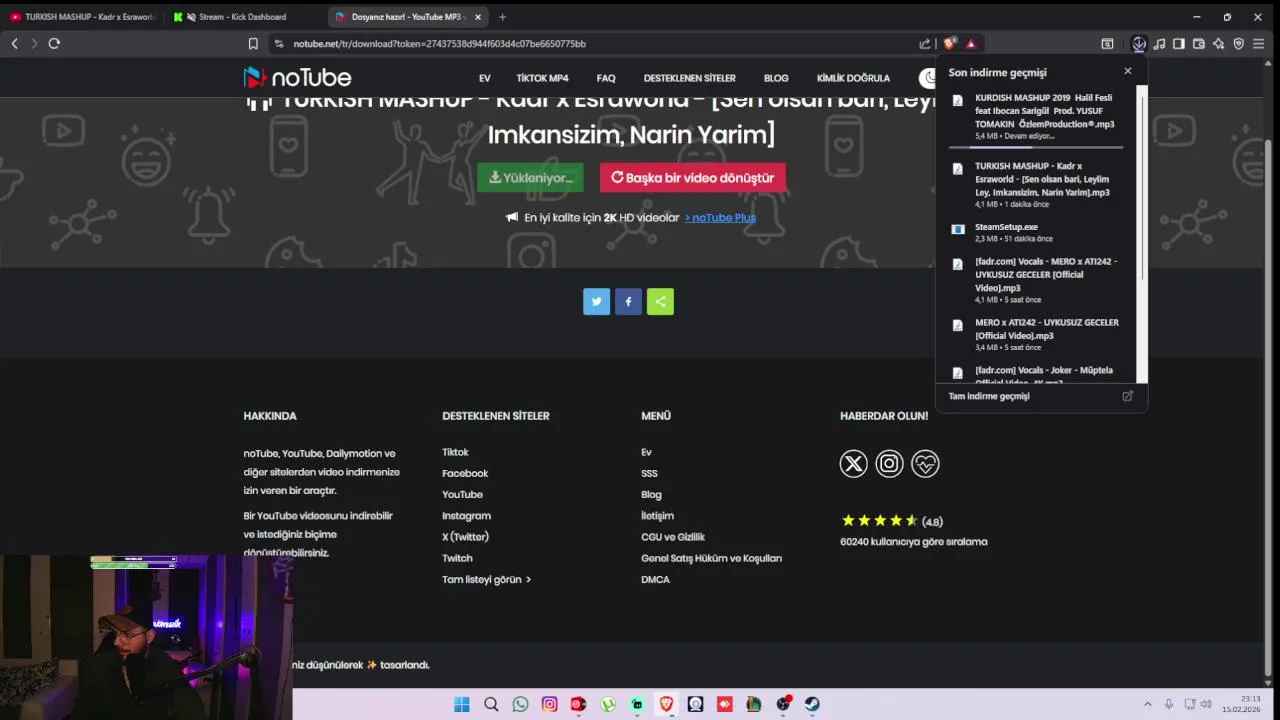This screenshot has width=1280, height=720.
Task: Open the Instagram circle icon in footer
Action: pos(889,464)
